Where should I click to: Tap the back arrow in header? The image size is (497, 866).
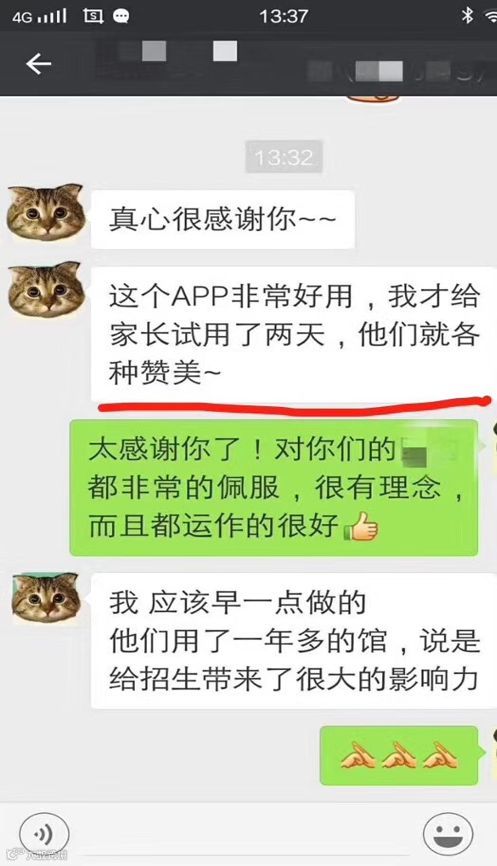point(38,64)
